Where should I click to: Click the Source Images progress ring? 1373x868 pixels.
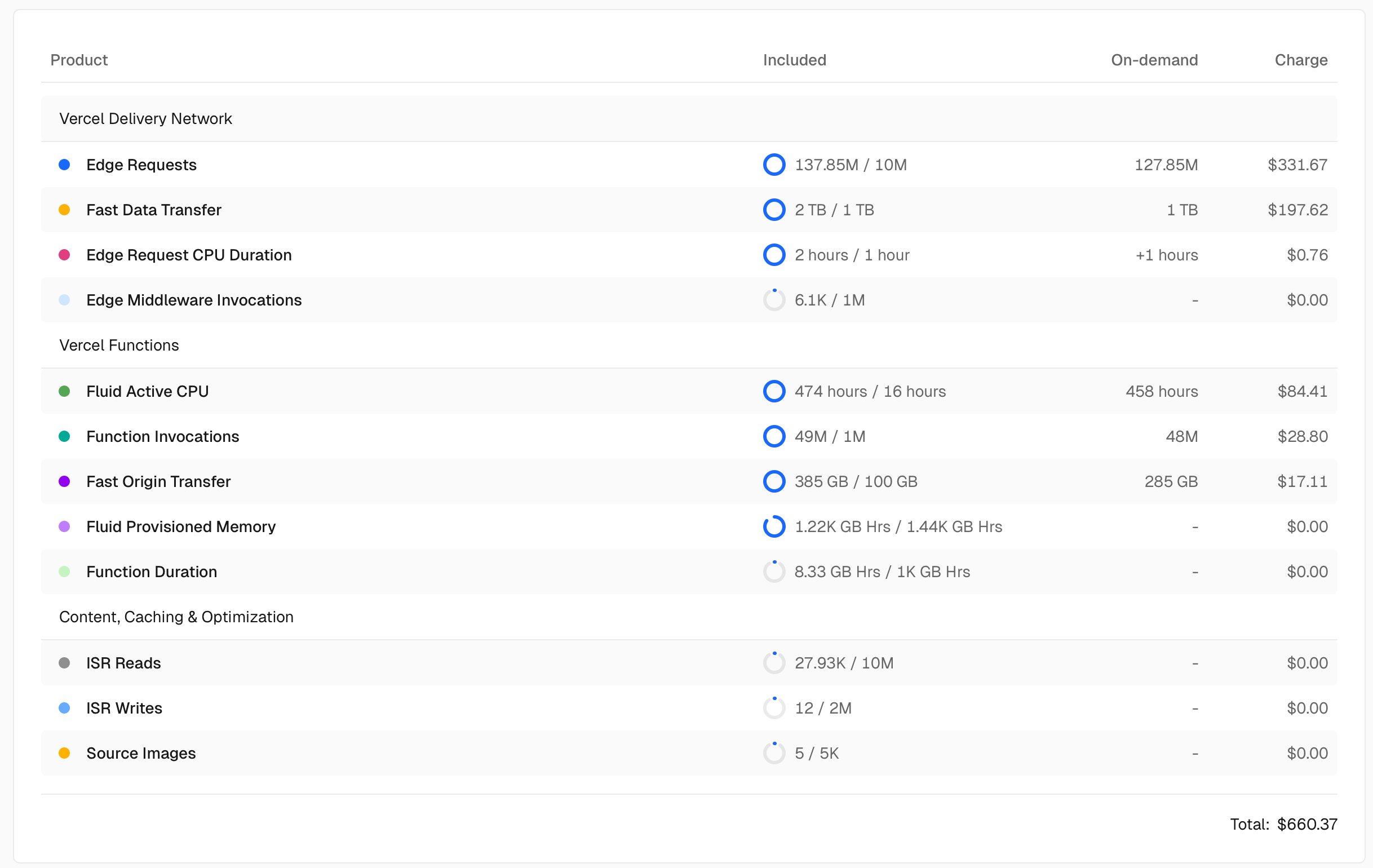point(774,753)
